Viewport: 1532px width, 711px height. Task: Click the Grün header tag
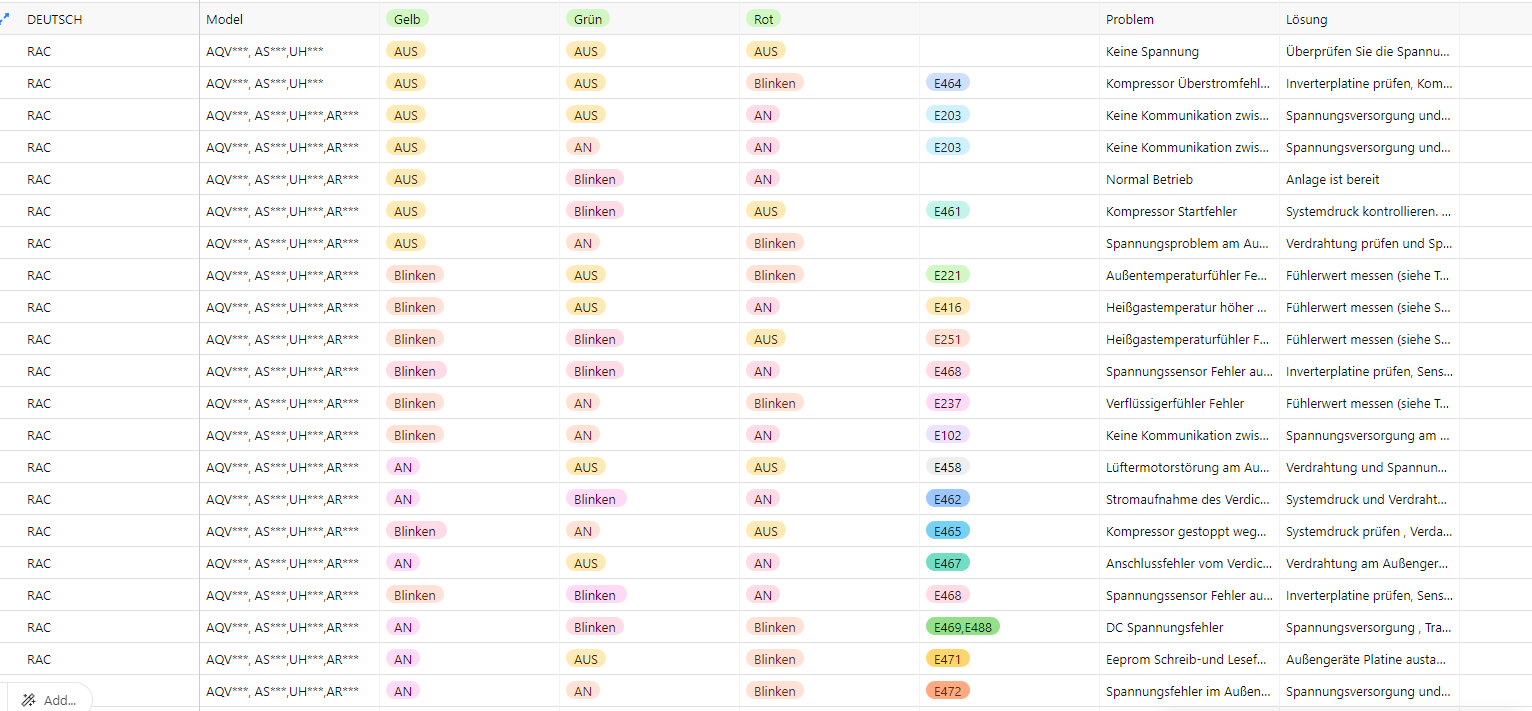587,19
